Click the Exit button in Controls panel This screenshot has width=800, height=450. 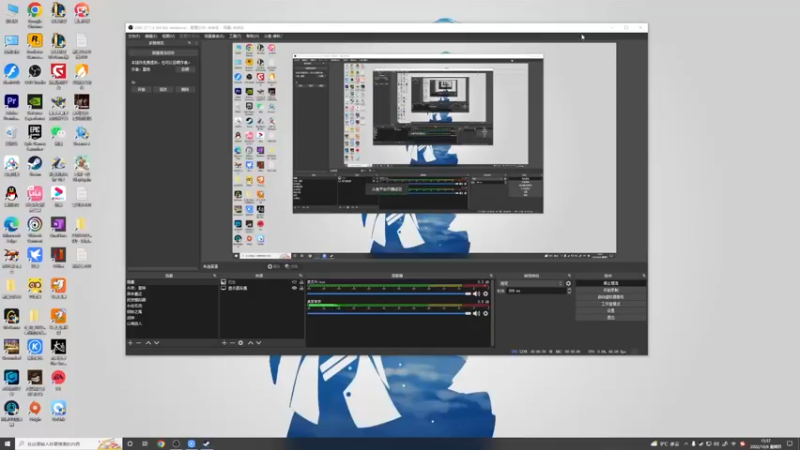coord(611,317)
